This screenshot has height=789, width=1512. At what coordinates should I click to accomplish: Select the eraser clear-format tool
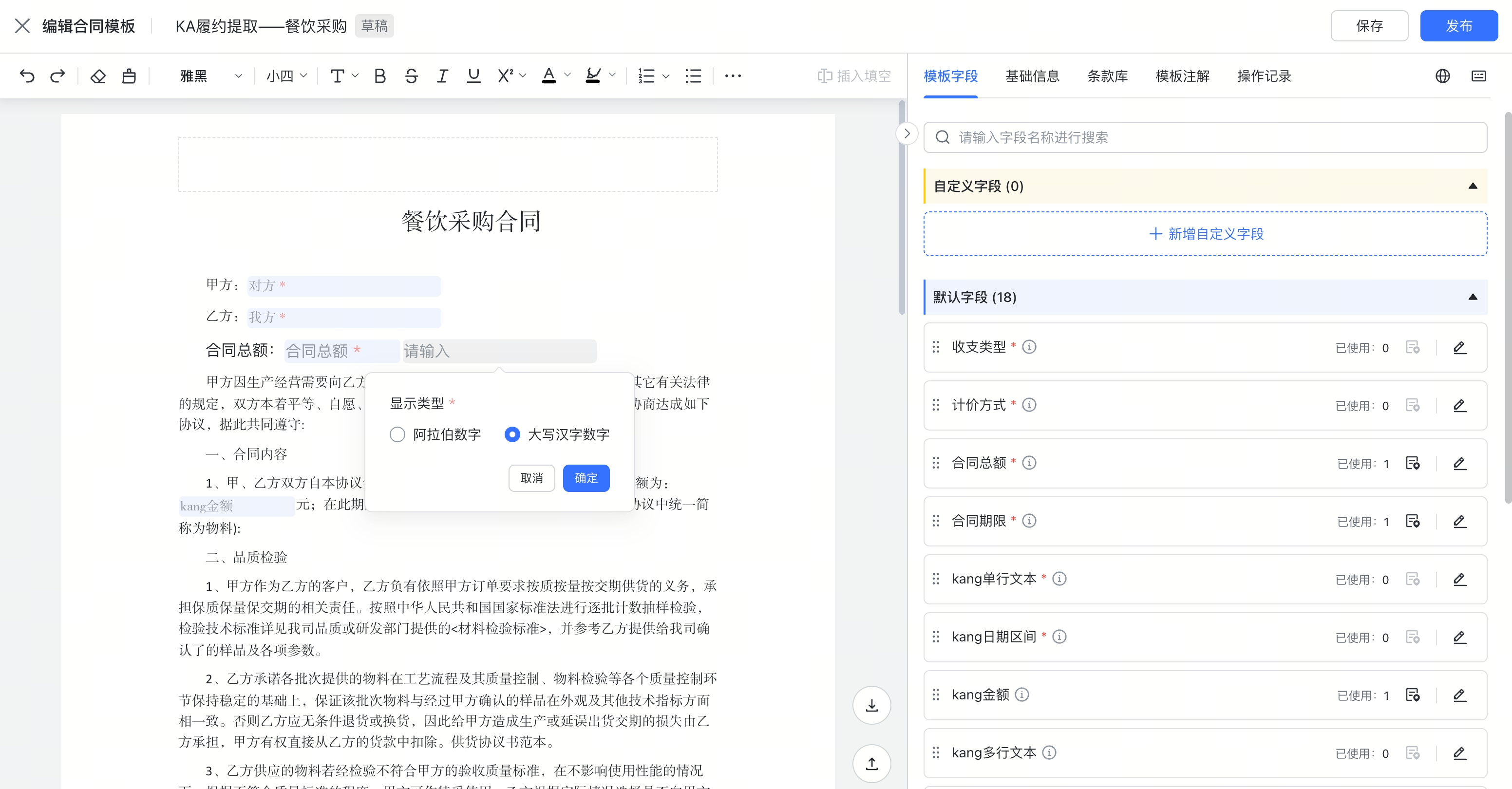point(98,75)
